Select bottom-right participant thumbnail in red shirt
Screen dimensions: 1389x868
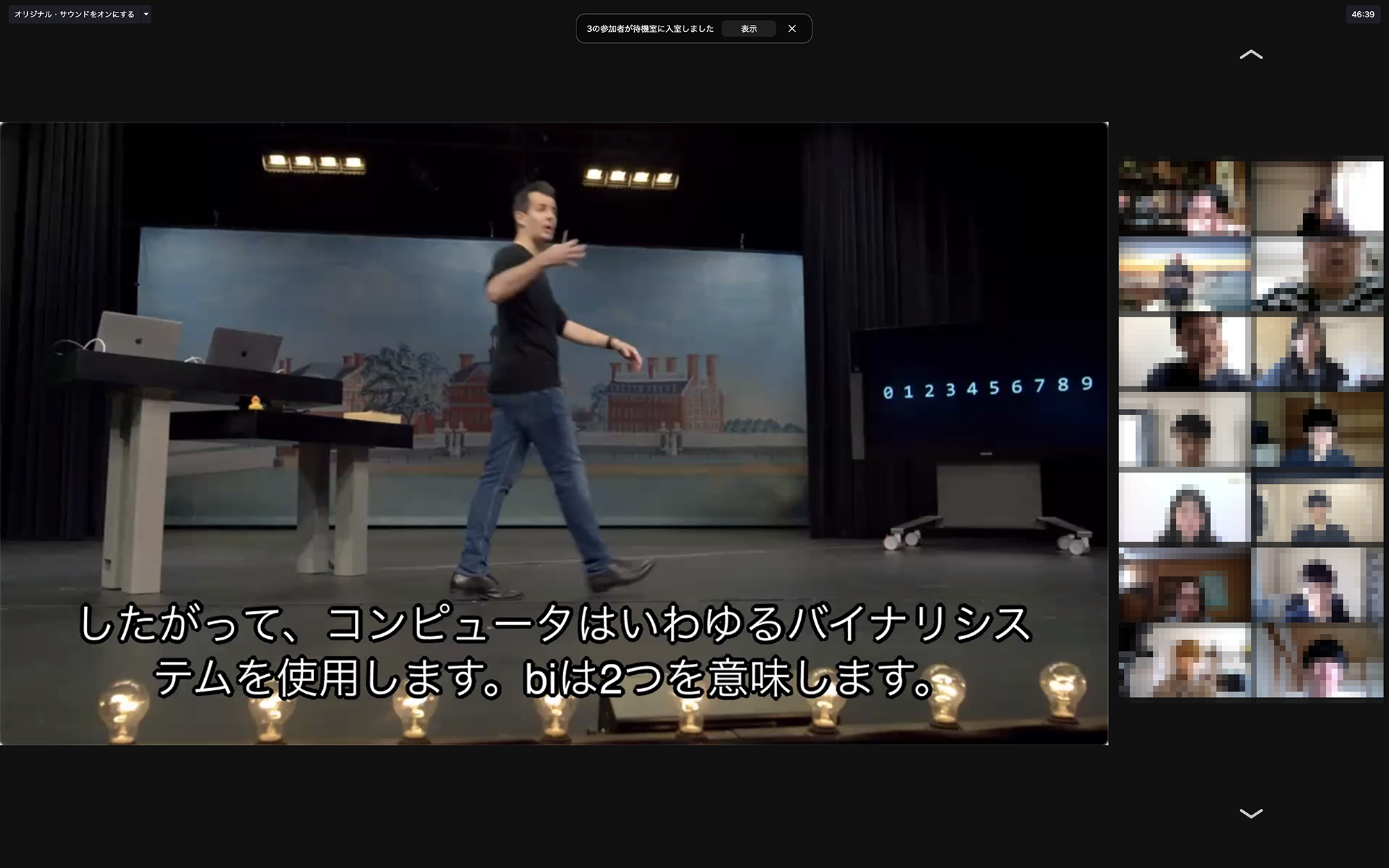pos(1317,661)
